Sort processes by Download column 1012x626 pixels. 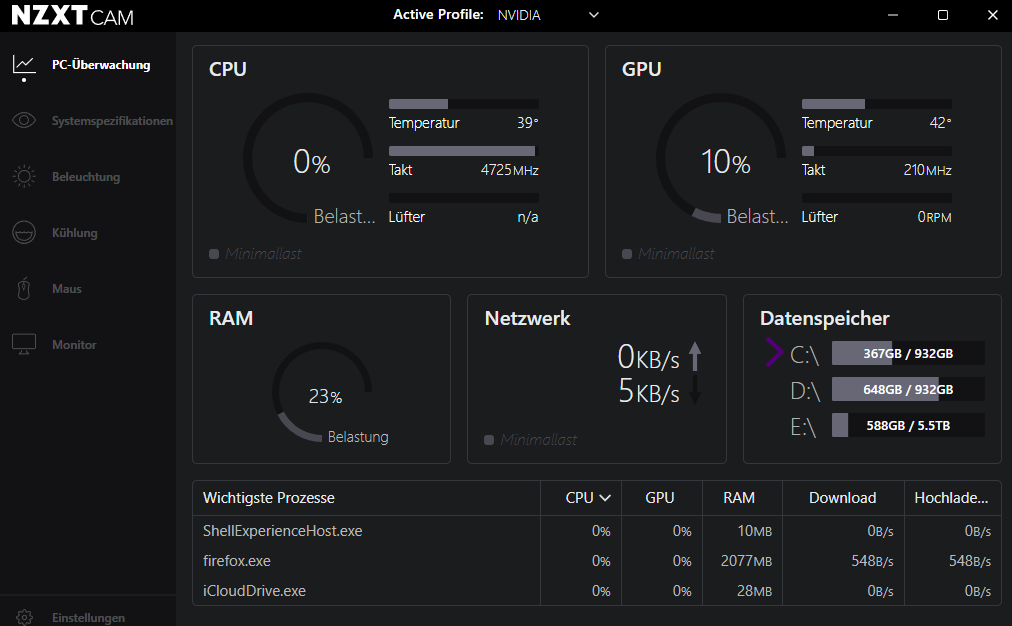pos(842,498)
